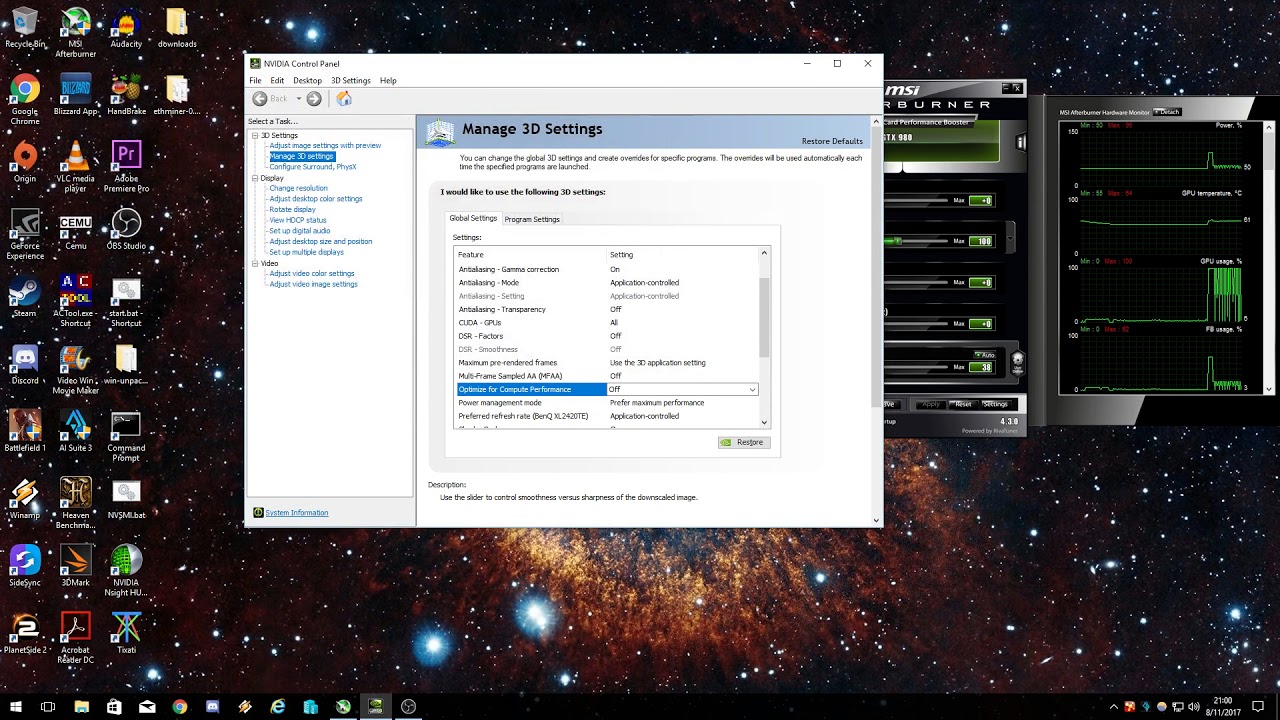Select the Preferred refresh rate row

pyautogui.click(x=607, y=416)
